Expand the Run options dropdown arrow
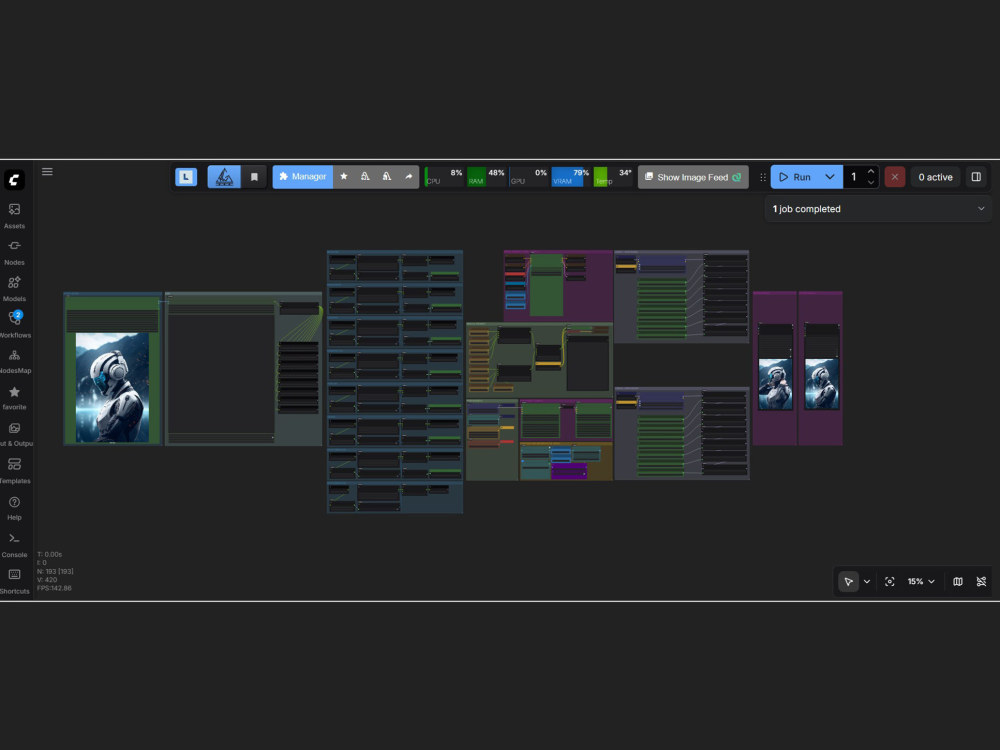The image size is (1000, 750). pos(830,177)
